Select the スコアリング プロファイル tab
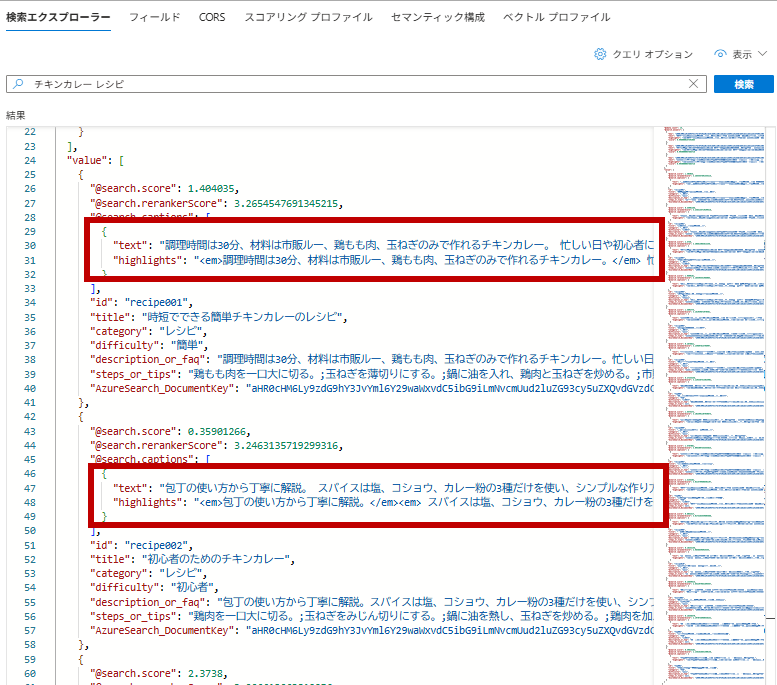This screenshot has height=685, width=777. 309,17
